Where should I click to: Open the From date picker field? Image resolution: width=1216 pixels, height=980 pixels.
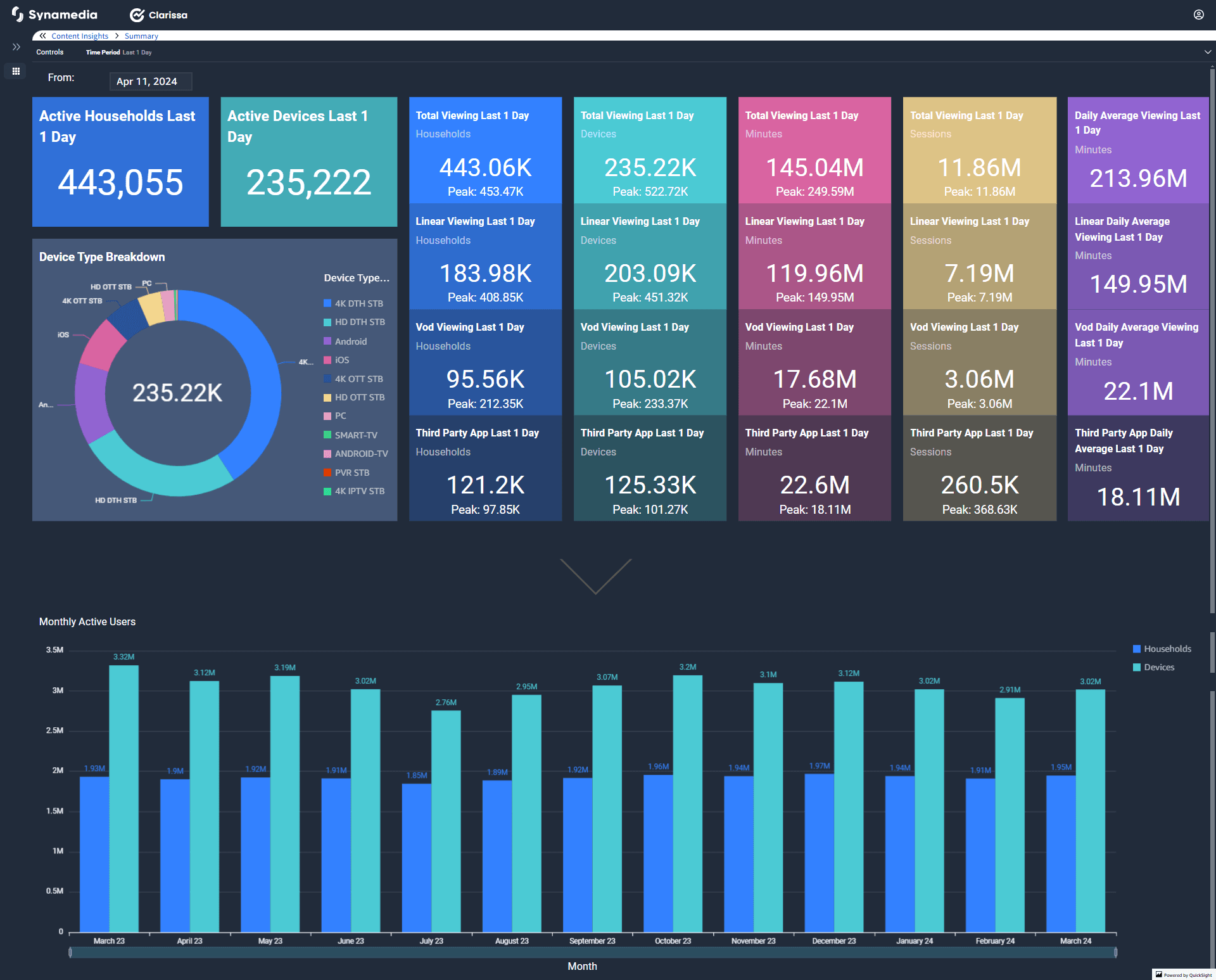150,81
